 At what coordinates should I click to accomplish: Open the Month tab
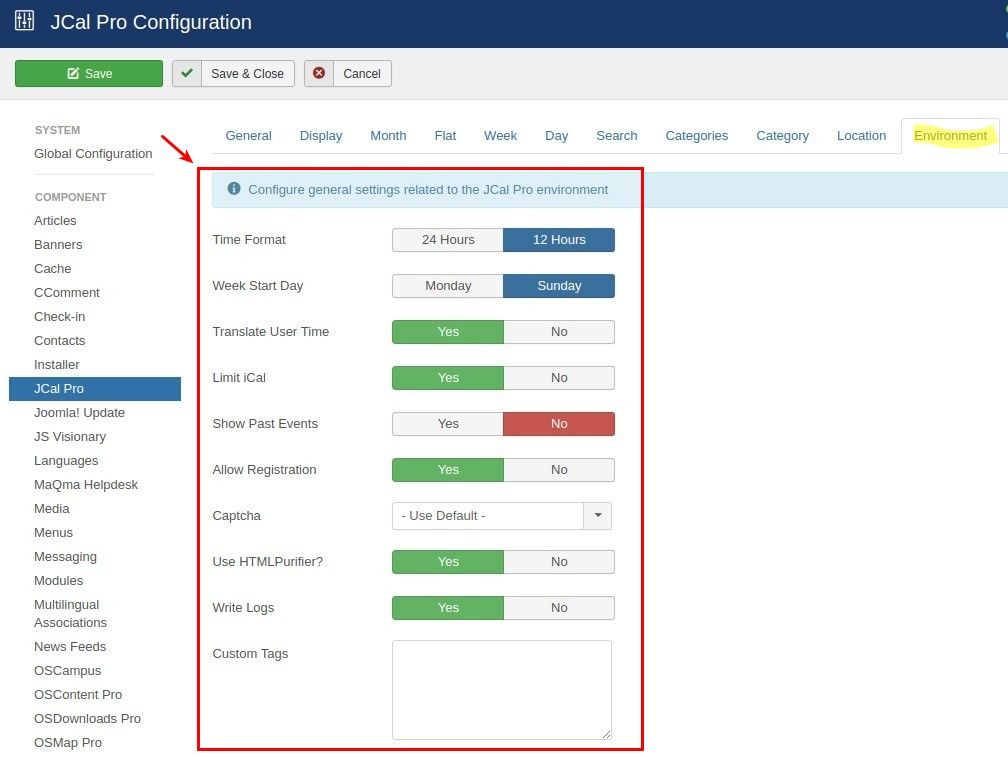click(388, 136)
